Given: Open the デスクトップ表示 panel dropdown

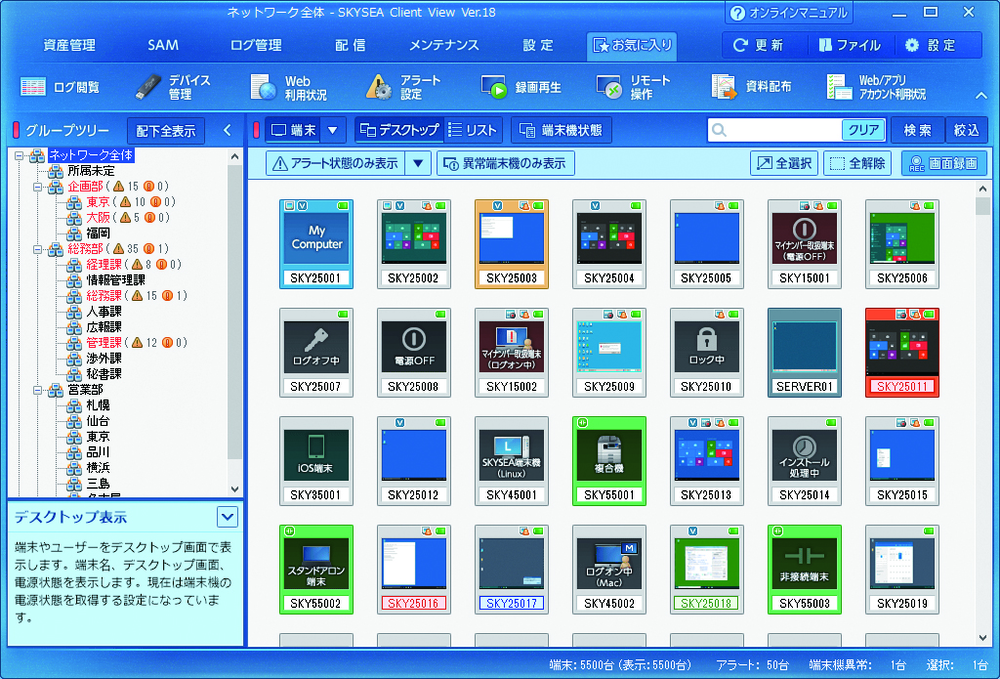Looking at the screenshot, I should tap(228, 517).
